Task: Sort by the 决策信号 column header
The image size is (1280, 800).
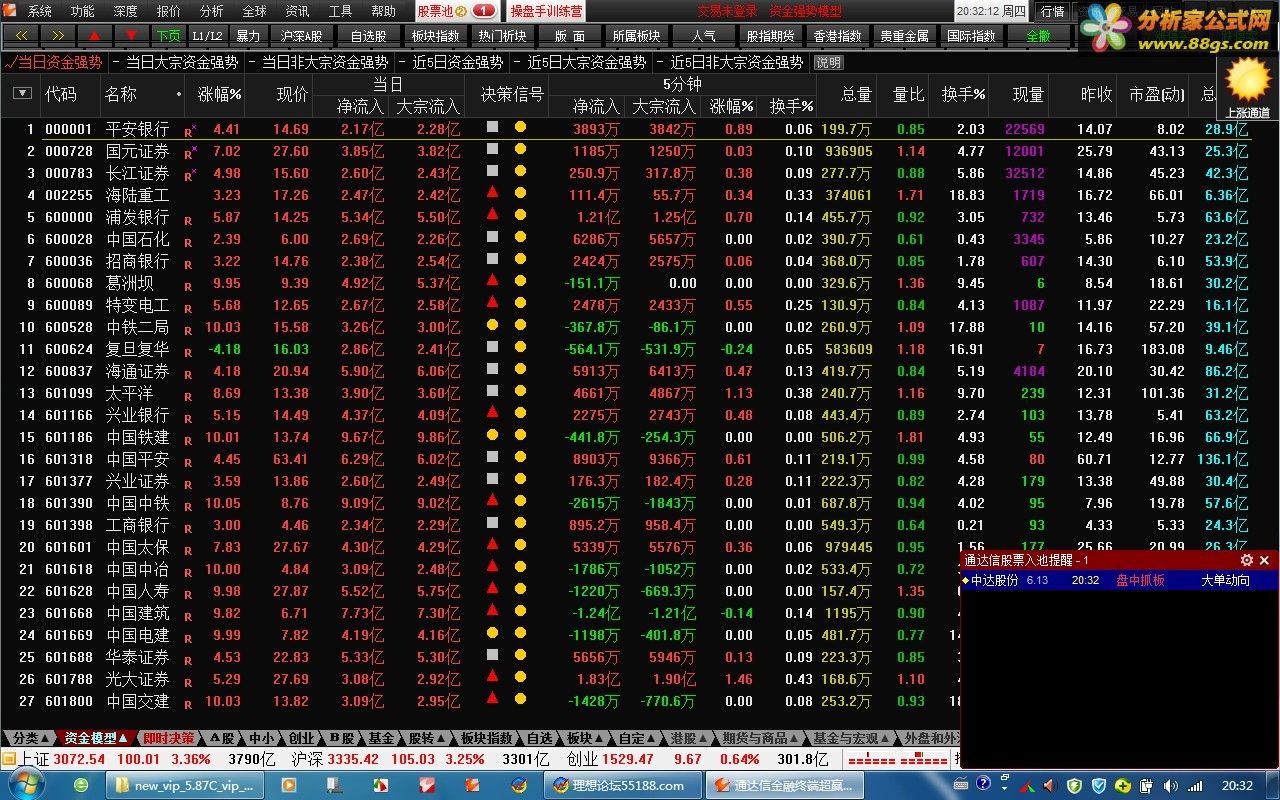Action: point(511,94)
